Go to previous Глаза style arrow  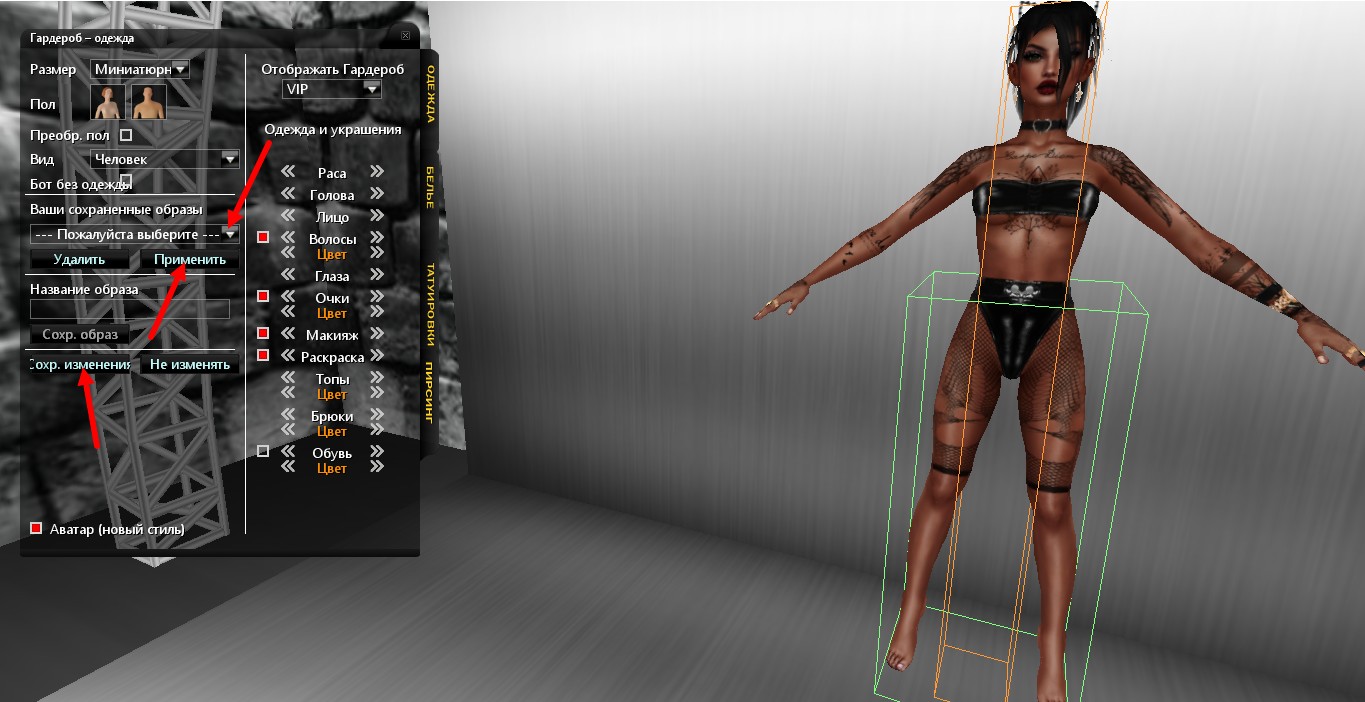[x=288, y=275]
